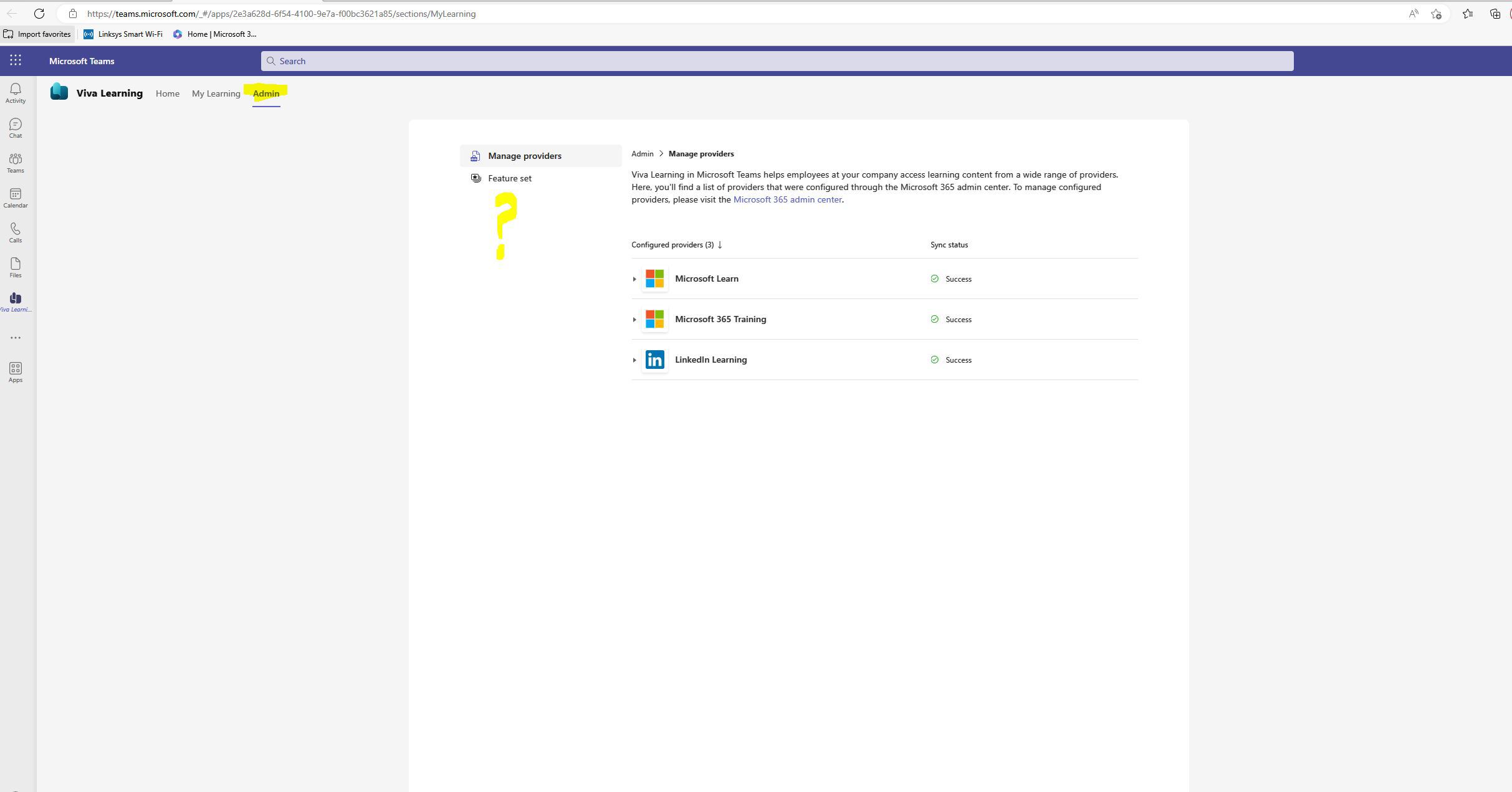This screenshot has height=792, width=1512.
Task: Open the Import favorites bookmark
Action: click(37, 34)
